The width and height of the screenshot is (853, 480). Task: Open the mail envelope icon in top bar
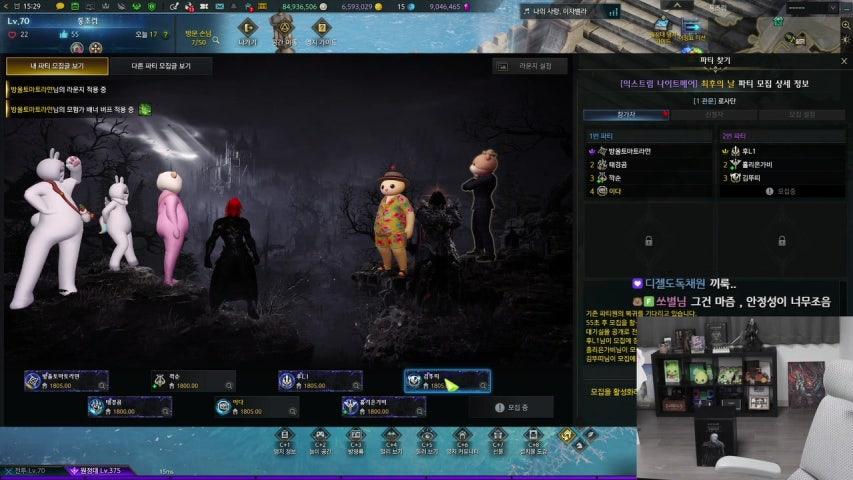[x=219, y=7]
